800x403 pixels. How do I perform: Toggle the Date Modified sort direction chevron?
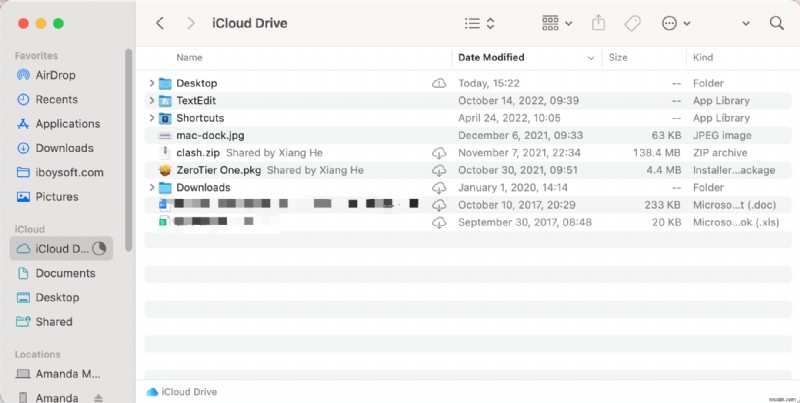(591, 58)
